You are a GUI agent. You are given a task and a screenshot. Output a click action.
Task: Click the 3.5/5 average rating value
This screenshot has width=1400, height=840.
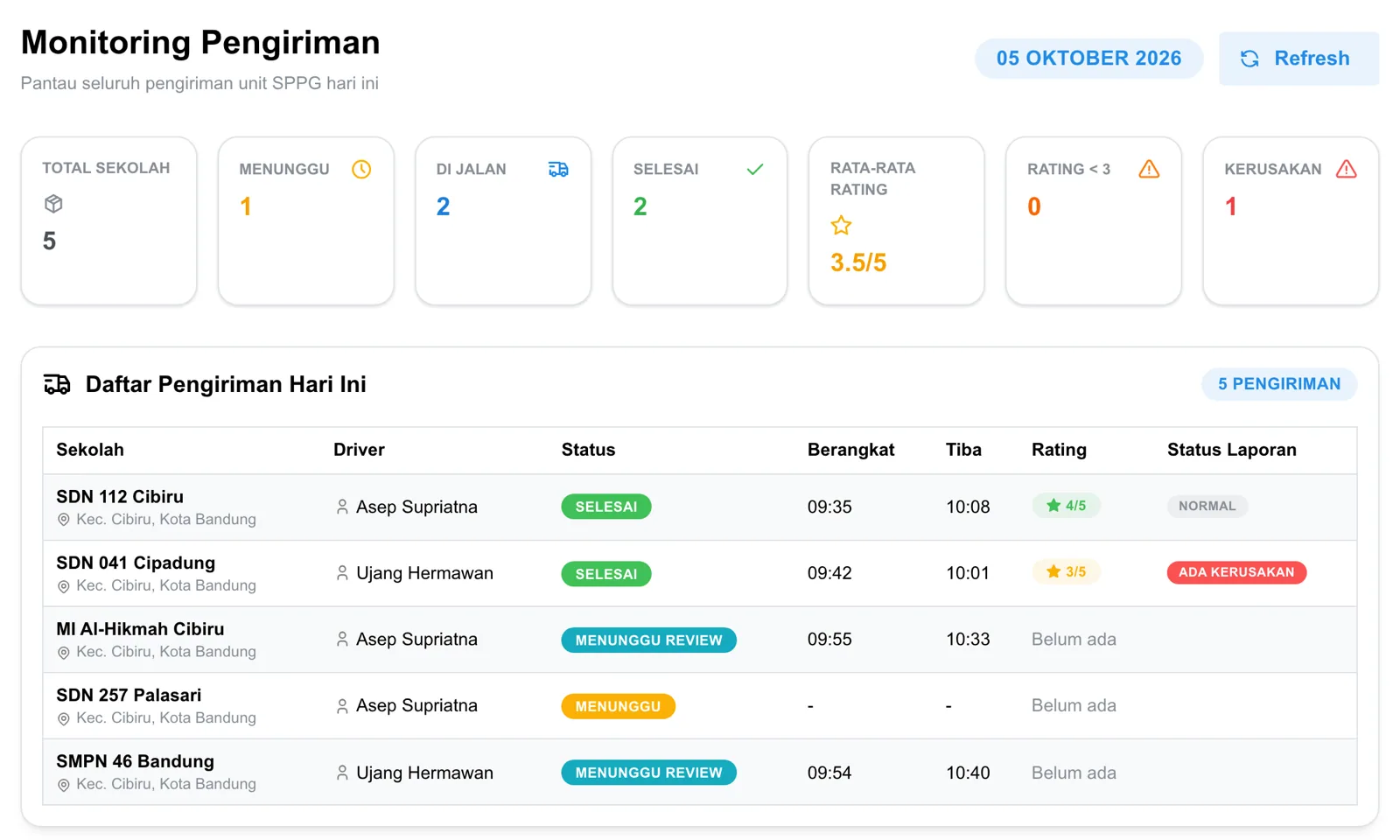858,262
